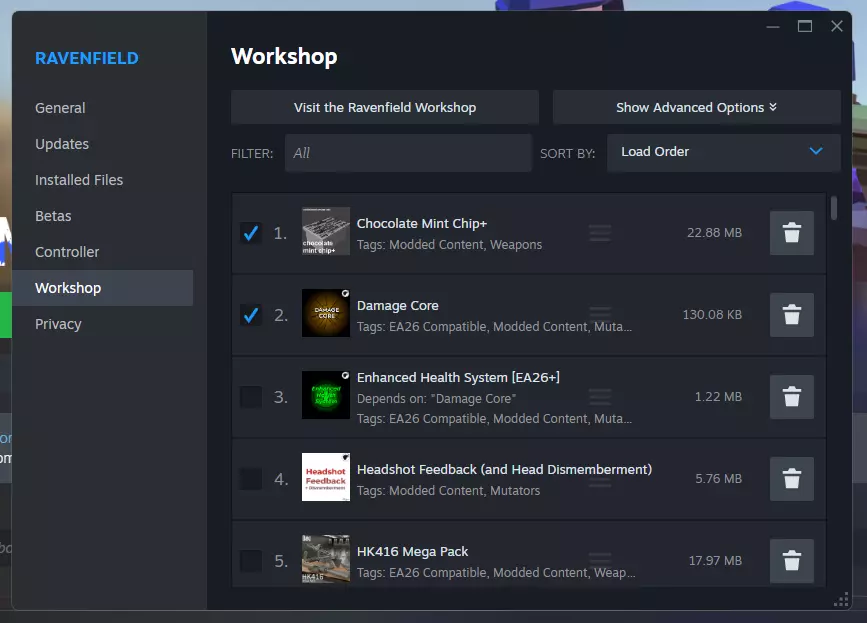Close the Ravenfield properties window

point(837,26)
